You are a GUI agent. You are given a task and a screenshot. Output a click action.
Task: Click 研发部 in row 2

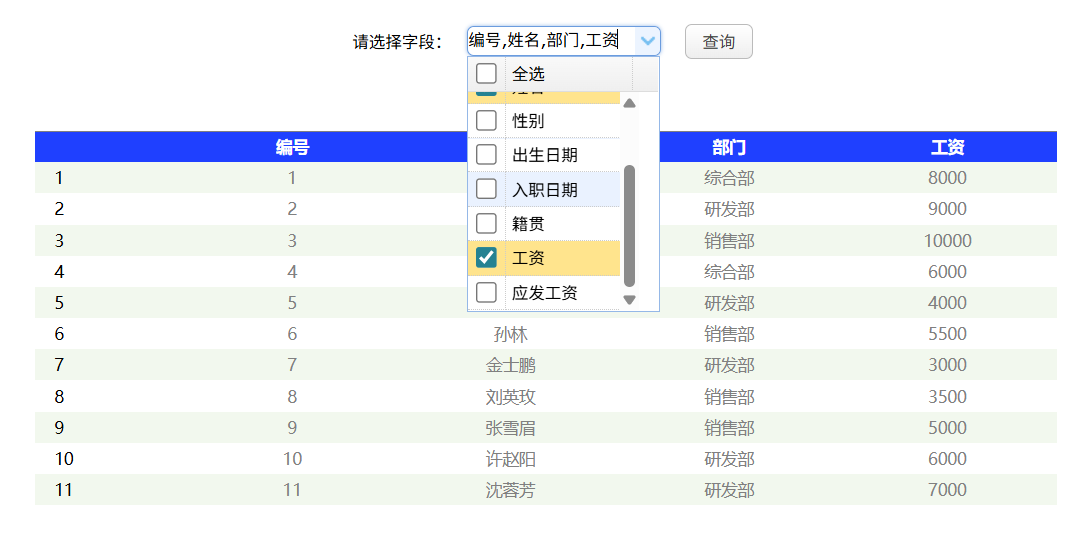point(729,209)
